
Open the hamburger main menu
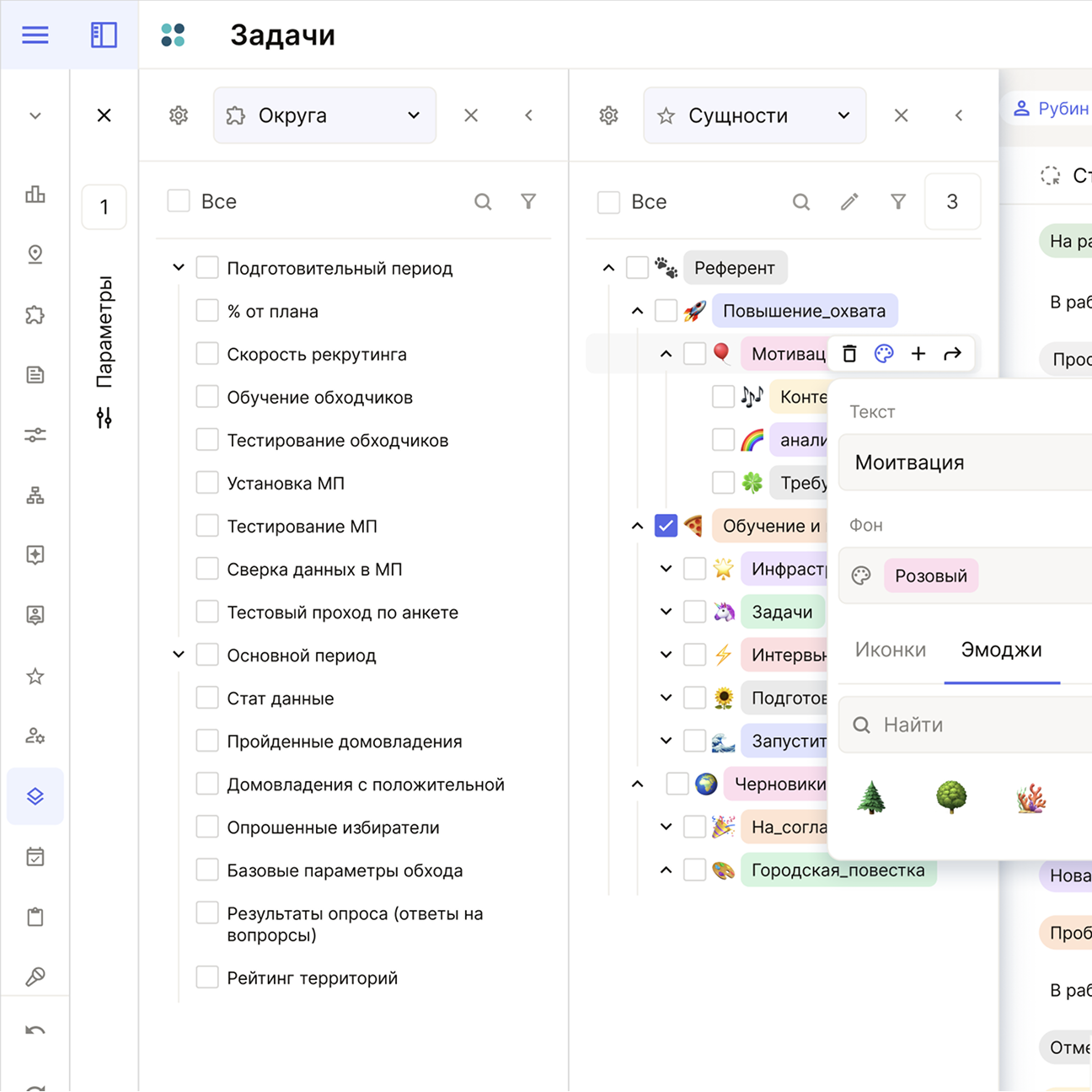point(35,35)
